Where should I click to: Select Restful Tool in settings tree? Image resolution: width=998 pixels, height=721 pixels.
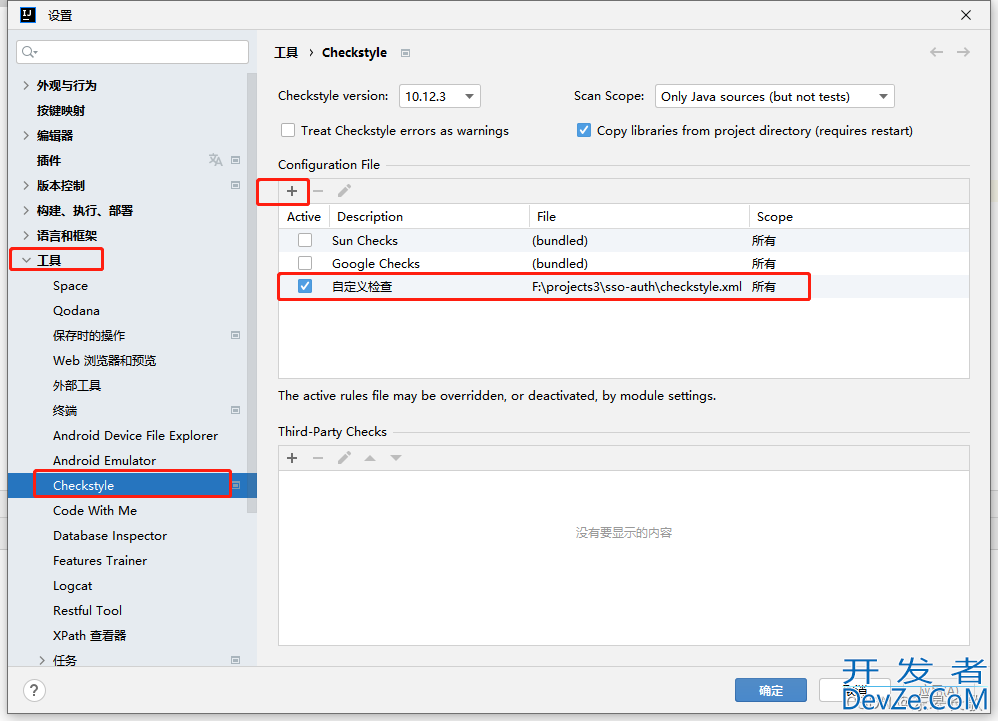(88, 611)
